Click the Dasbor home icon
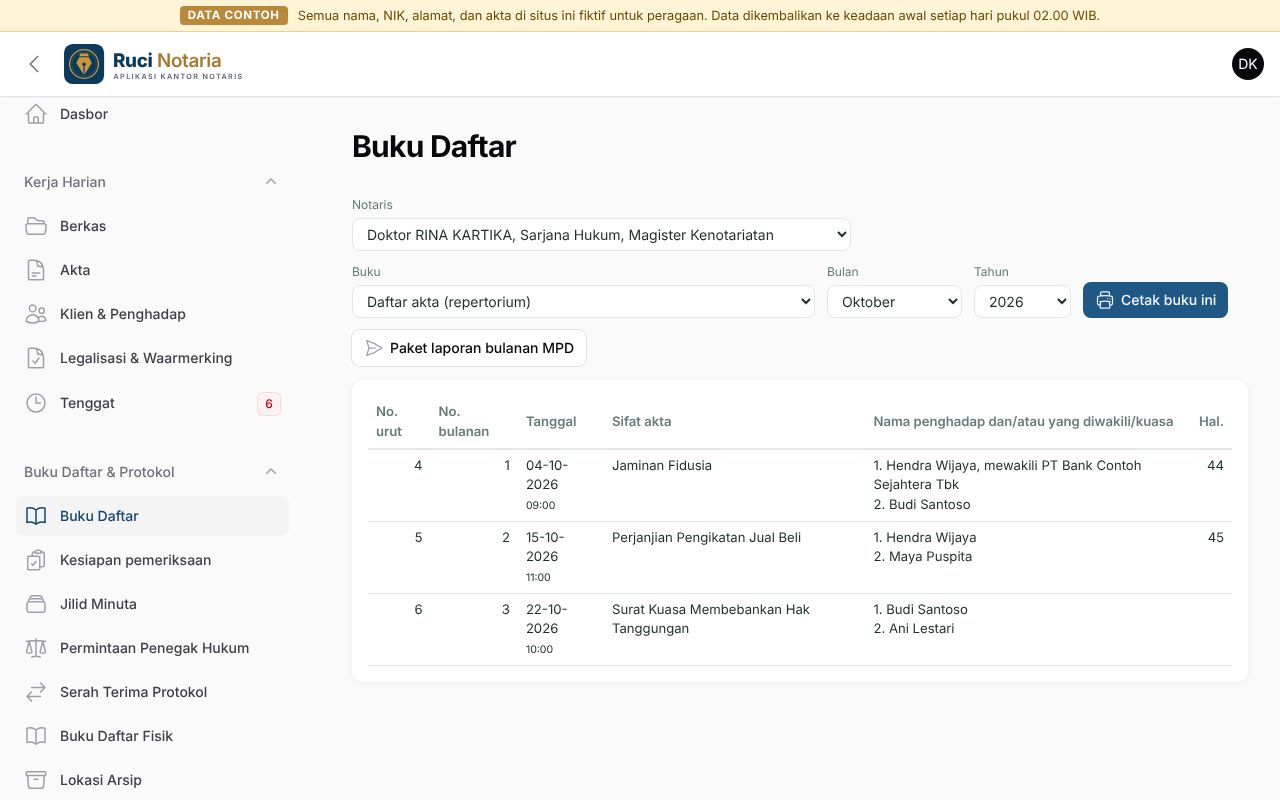 pyautogui.click(x=36, y=114)
